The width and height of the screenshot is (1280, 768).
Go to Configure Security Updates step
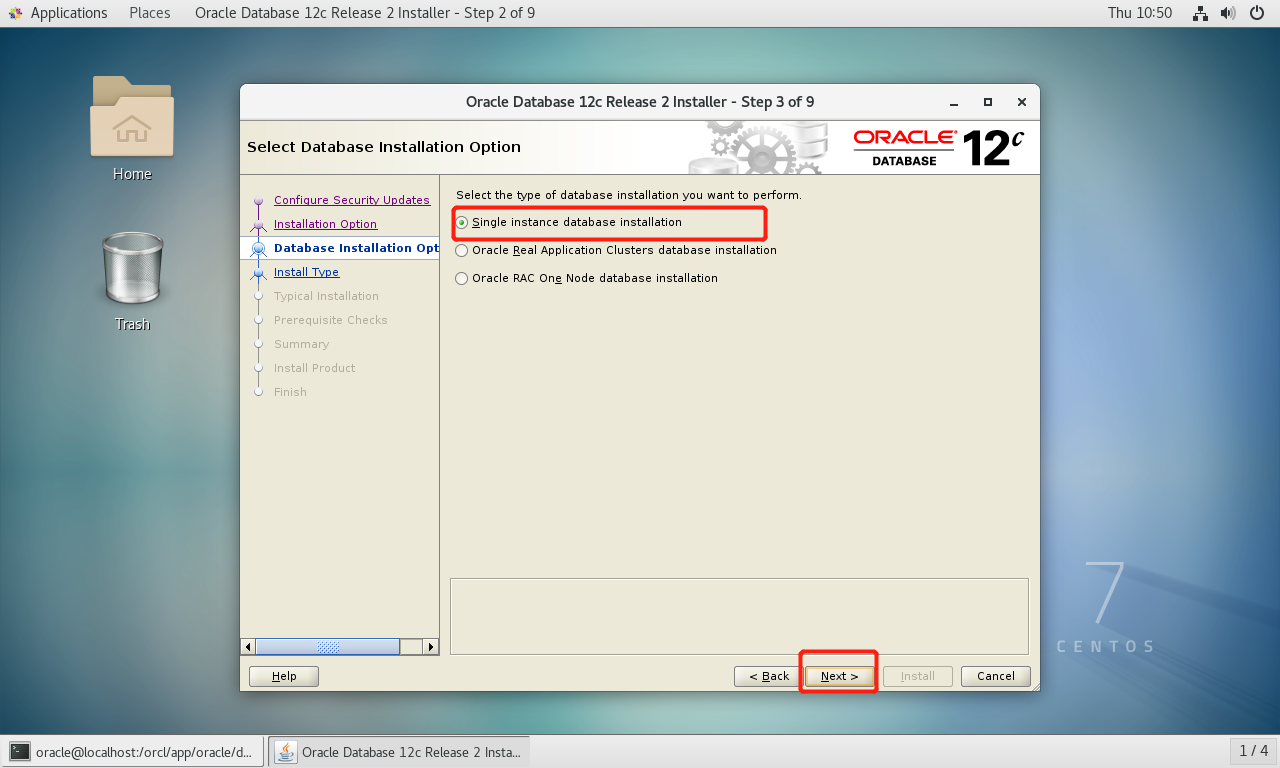[352, 200]
